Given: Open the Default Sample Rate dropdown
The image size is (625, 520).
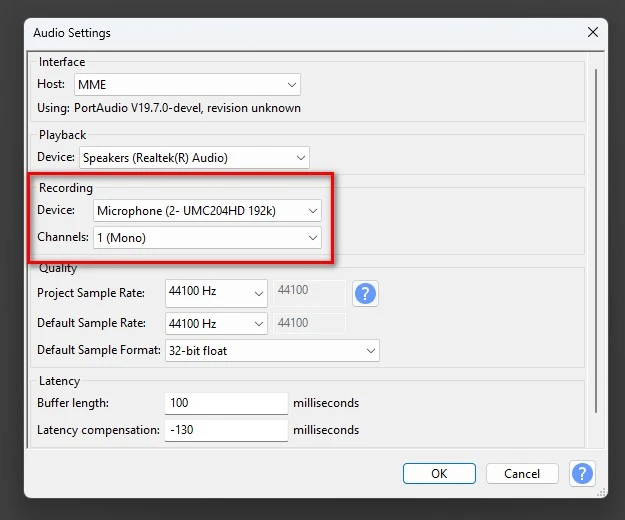Looking at the screenshot, I should 216,324.
